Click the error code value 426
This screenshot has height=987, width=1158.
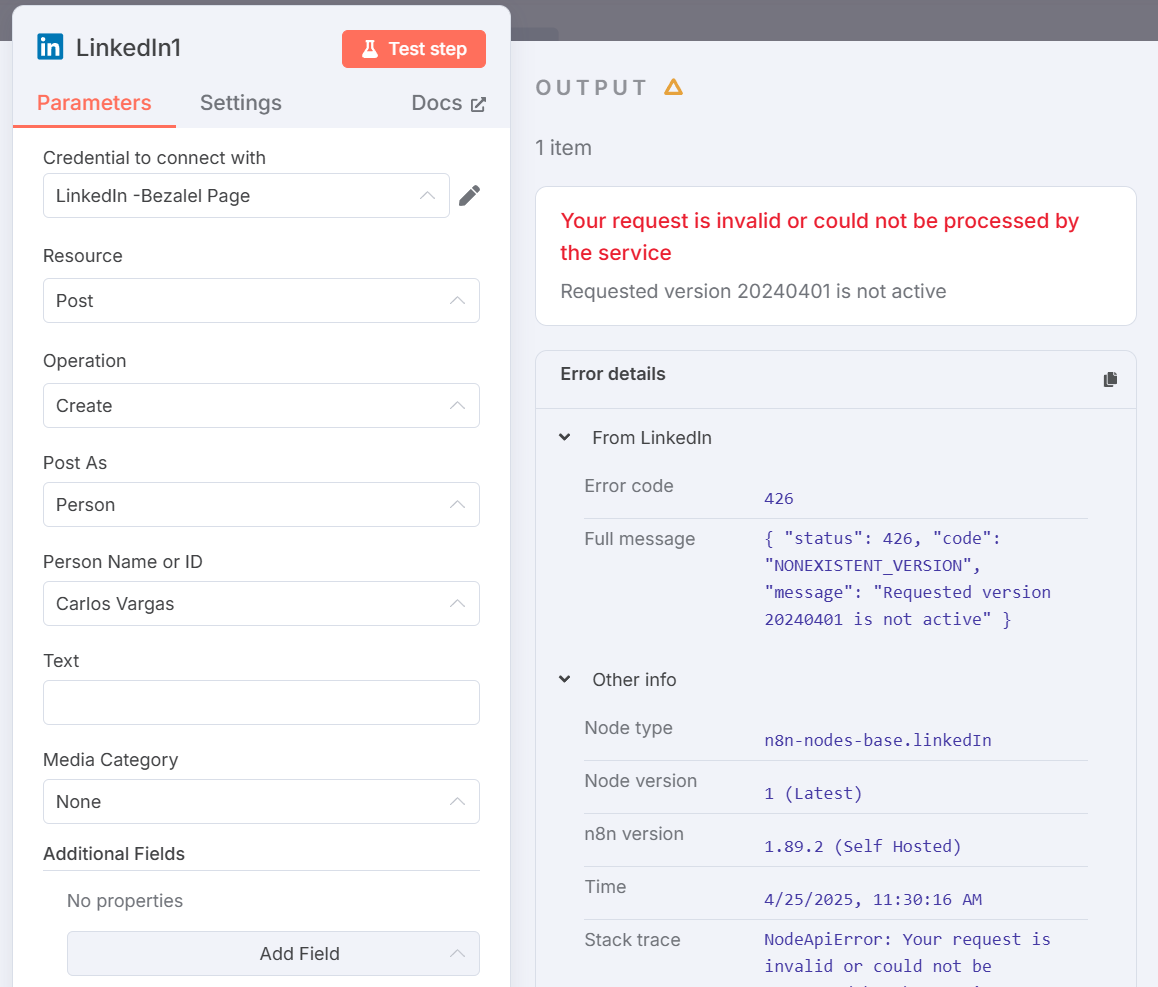pos(778,499)
